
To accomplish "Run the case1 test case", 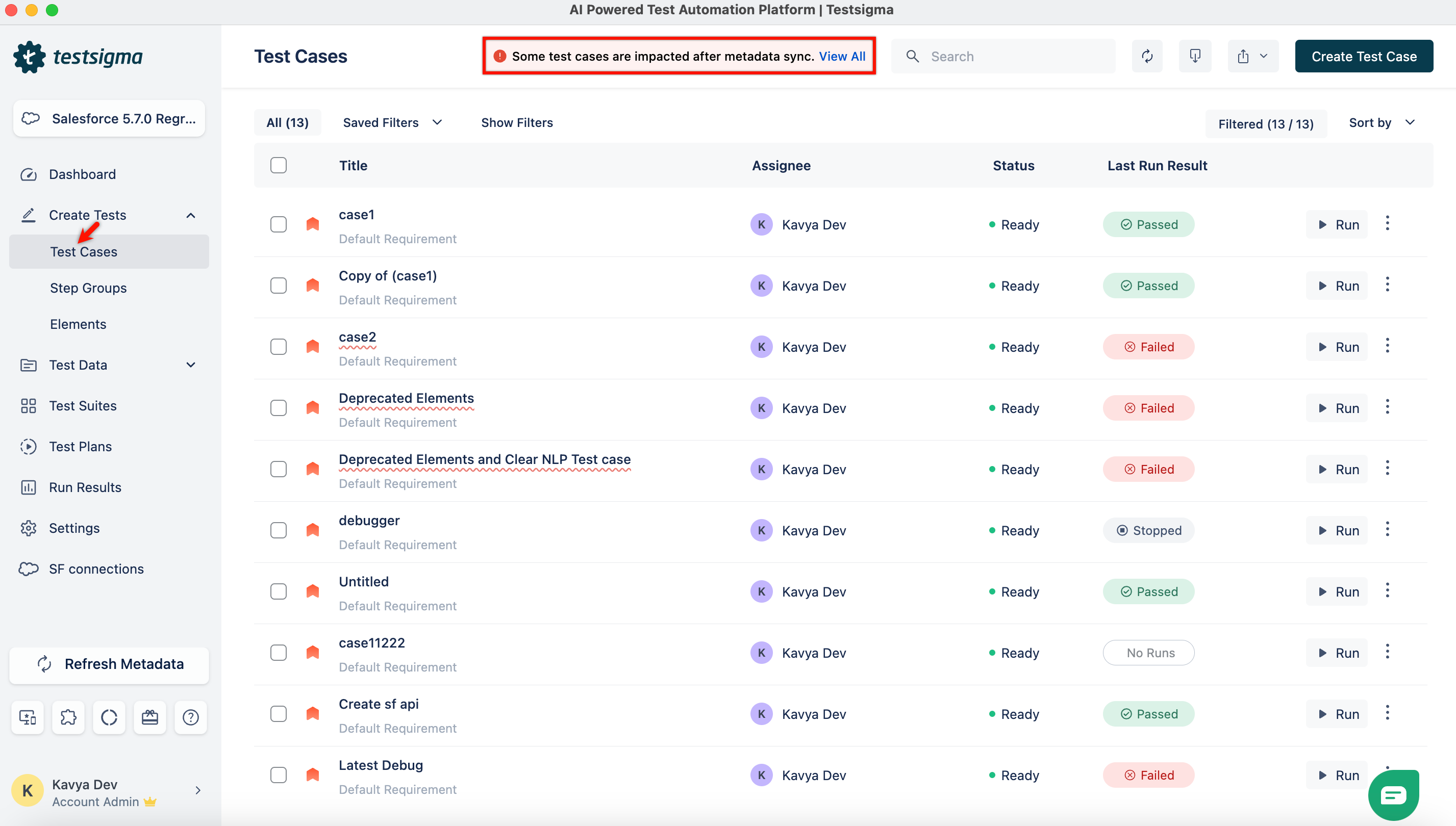I will pos(1337,224).
